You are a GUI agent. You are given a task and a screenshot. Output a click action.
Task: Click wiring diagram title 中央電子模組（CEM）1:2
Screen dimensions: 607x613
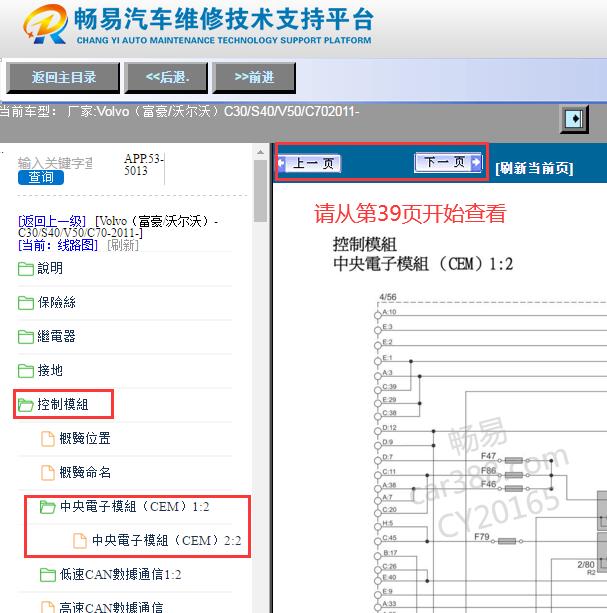point(423,264)
